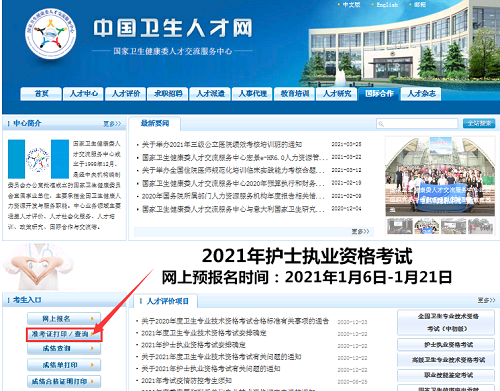Screen dimensions: 500x391
Task: Click the 网上报名 button
Action: pyautogui.click(x=64, y=319)
